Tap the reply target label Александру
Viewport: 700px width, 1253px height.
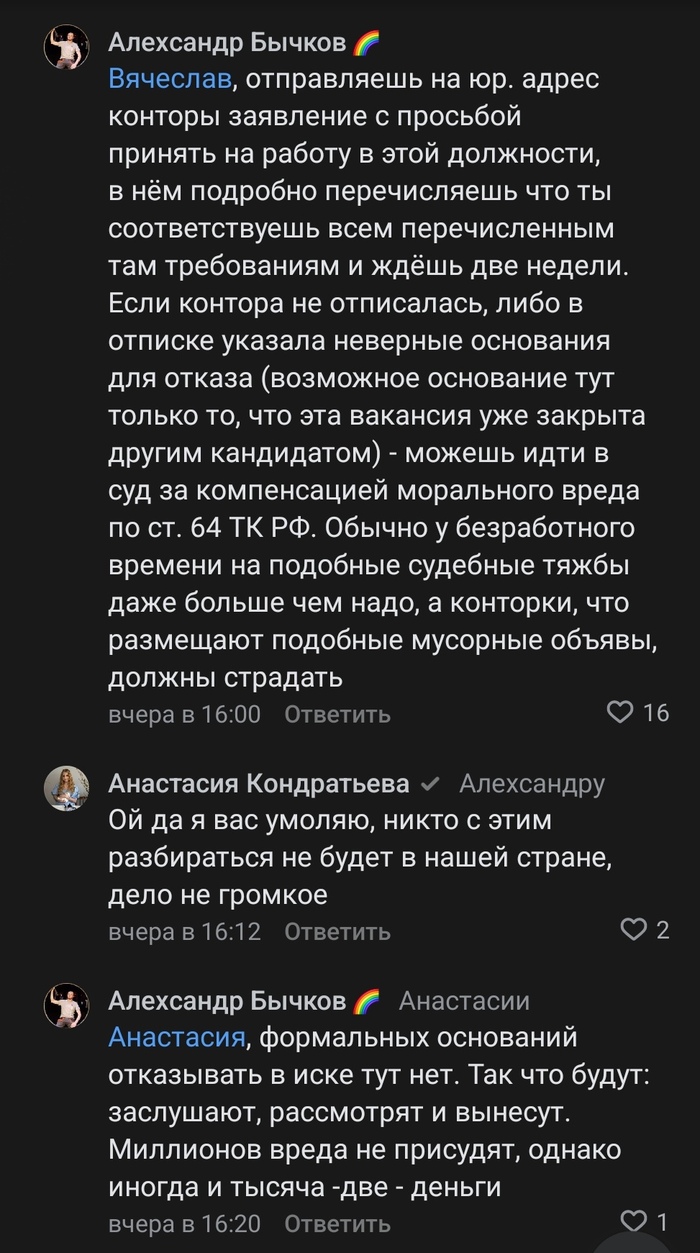tap(531, 783)
